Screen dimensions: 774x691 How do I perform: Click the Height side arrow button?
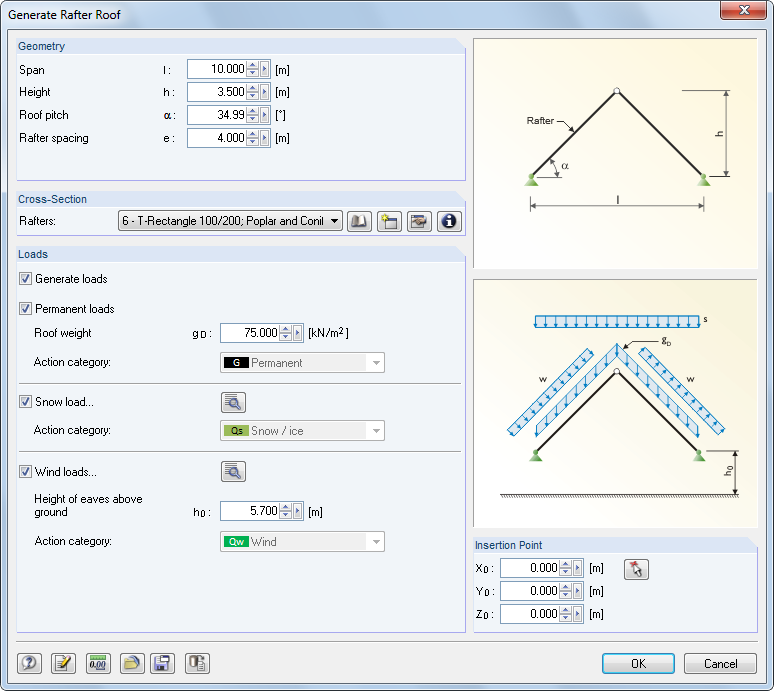(265, 92)
